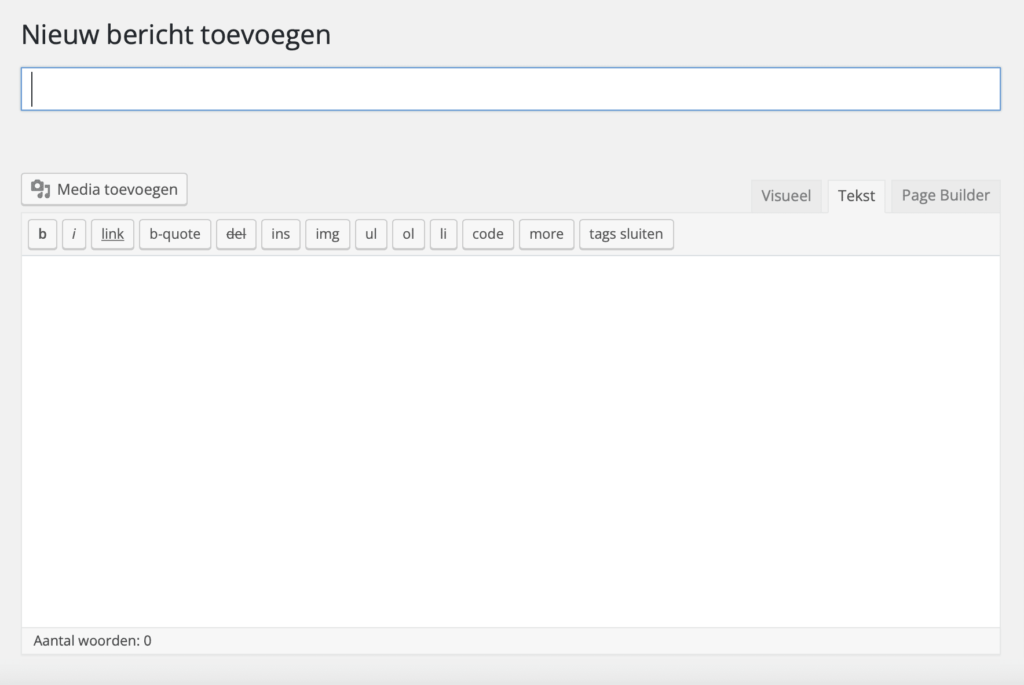Click inside the text editor content area

click(511, 441)
